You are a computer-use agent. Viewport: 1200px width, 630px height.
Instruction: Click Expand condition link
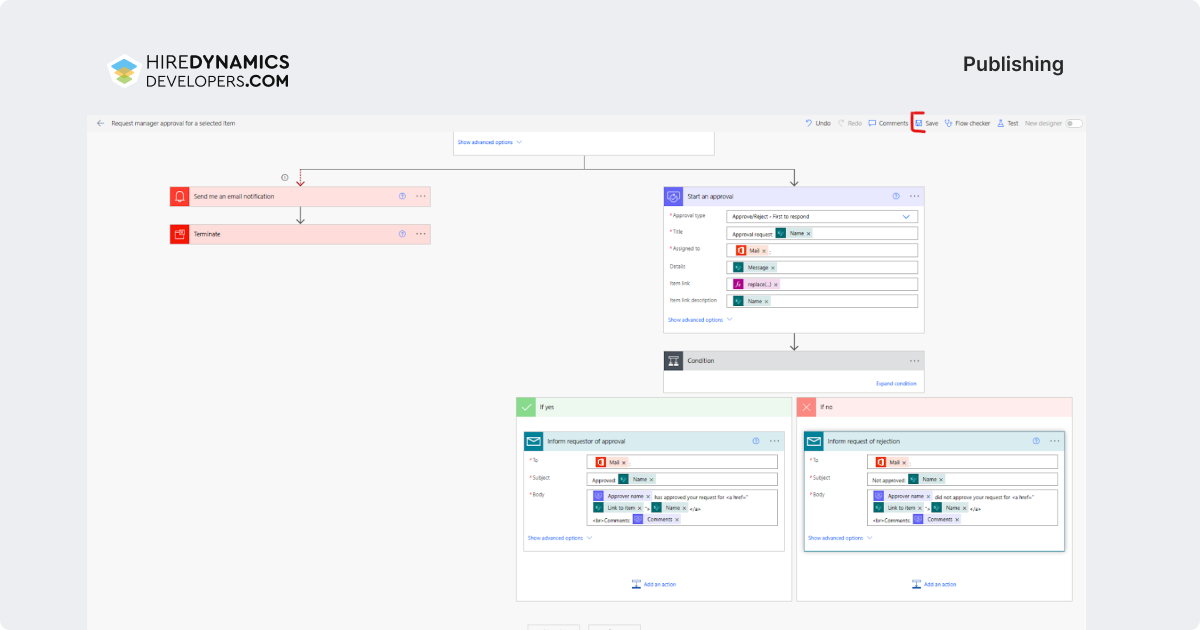(x=896, y=383)
